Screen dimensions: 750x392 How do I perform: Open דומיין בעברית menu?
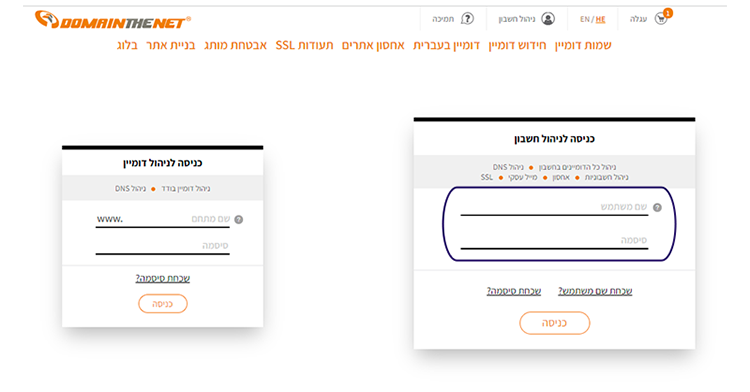point(446,45)
